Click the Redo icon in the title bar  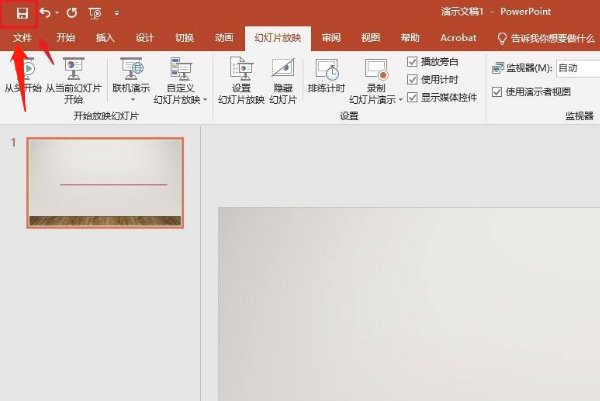pyautogui.click(x=71, y=13)
